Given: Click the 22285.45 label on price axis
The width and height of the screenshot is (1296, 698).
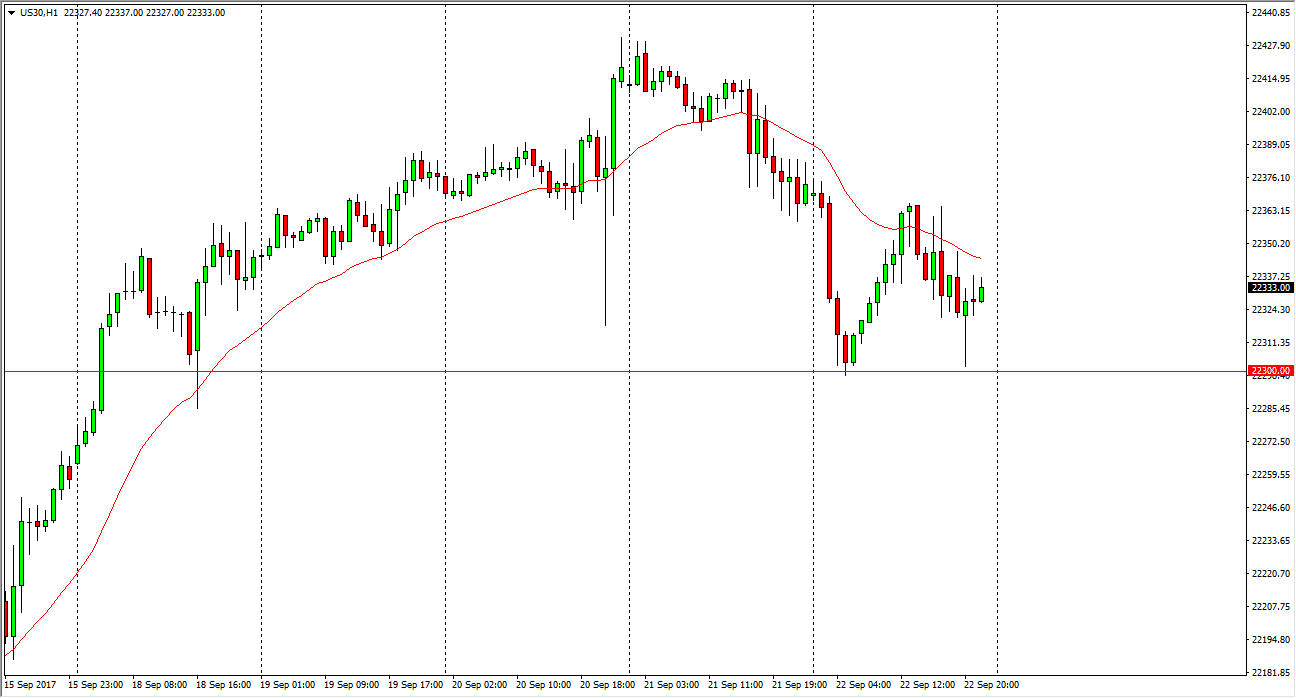Looking at the screenshot, I should click(1270, 408).
